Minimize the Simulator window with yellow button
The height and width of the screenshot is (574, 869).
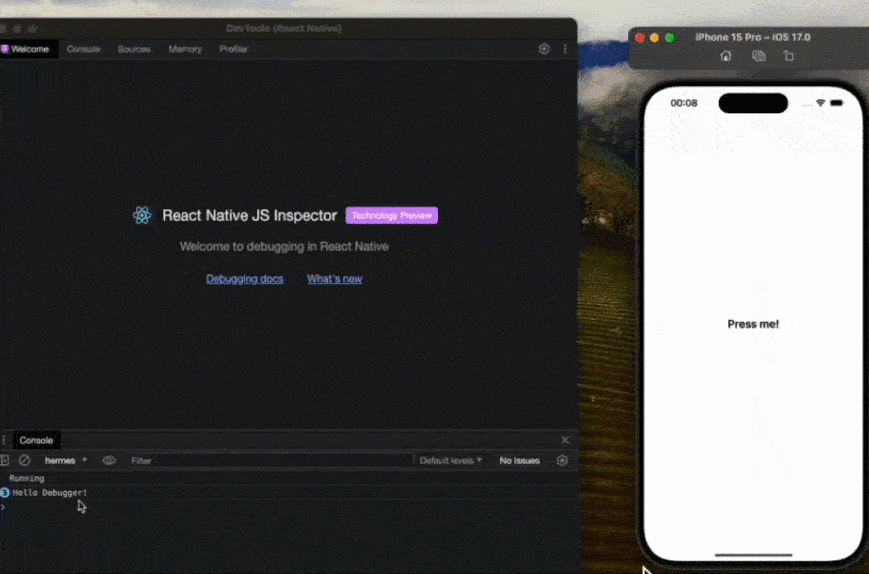click(654, 38)
